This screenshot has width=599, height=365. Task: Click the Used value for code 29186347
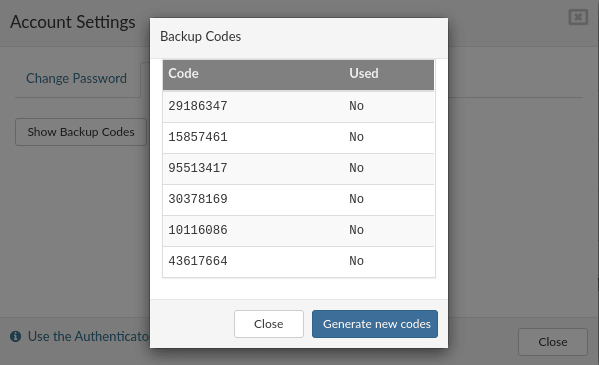(x=356, y=106)
